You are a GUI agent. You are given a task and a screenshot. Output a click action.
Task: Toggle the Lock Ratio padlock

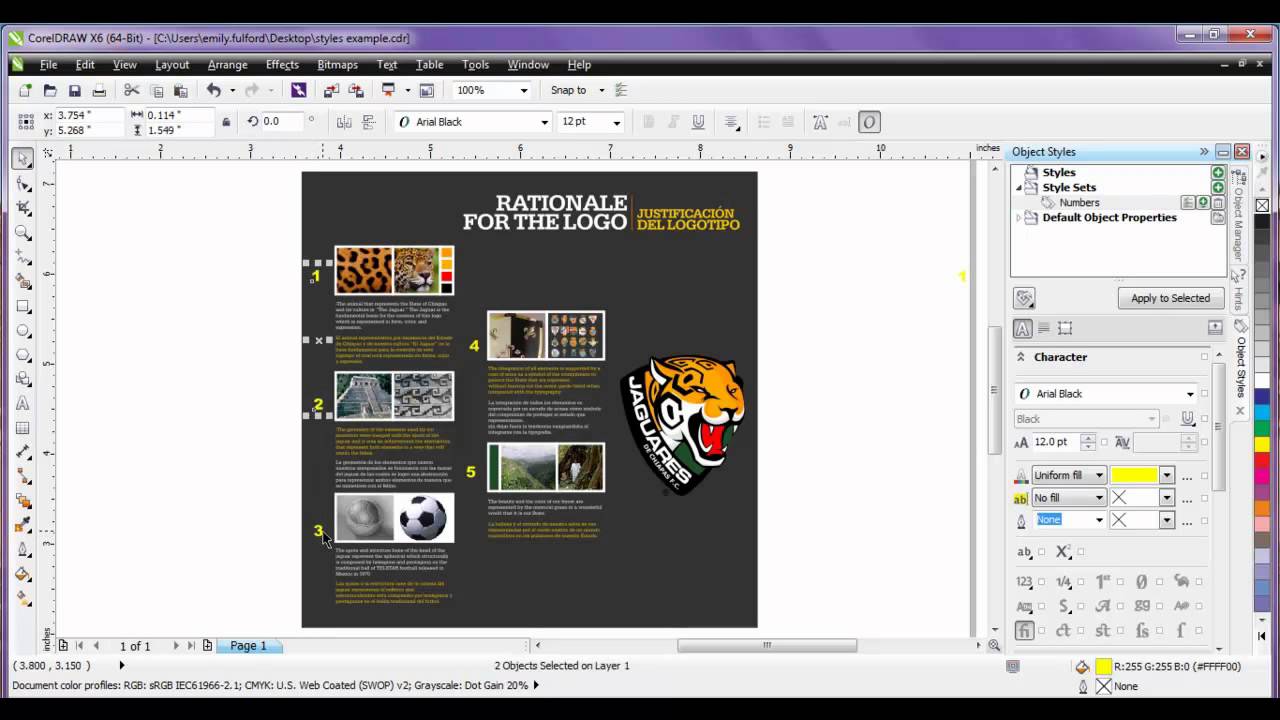pos(226,122)
